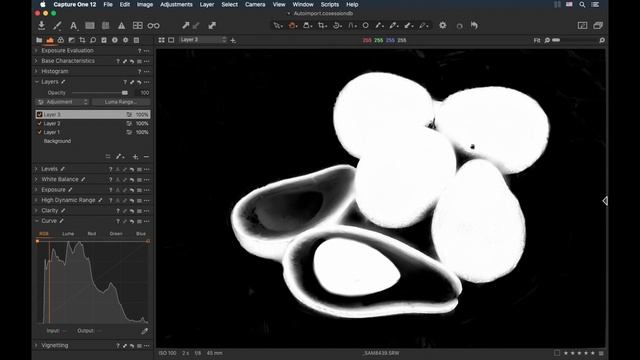Expand the Exposure Evaluation tool

point(36,51)
